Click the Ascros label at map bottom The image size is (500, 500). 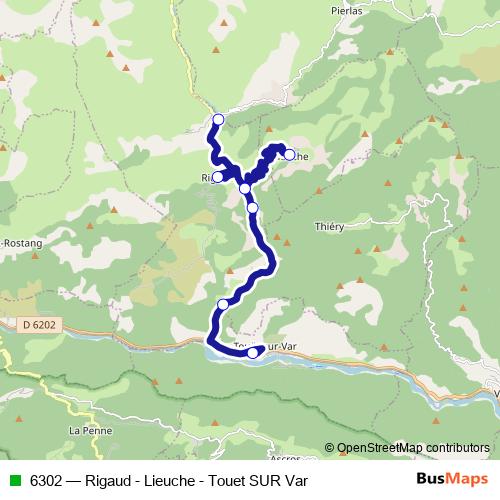pyautogui.click(x=285, y=458)
